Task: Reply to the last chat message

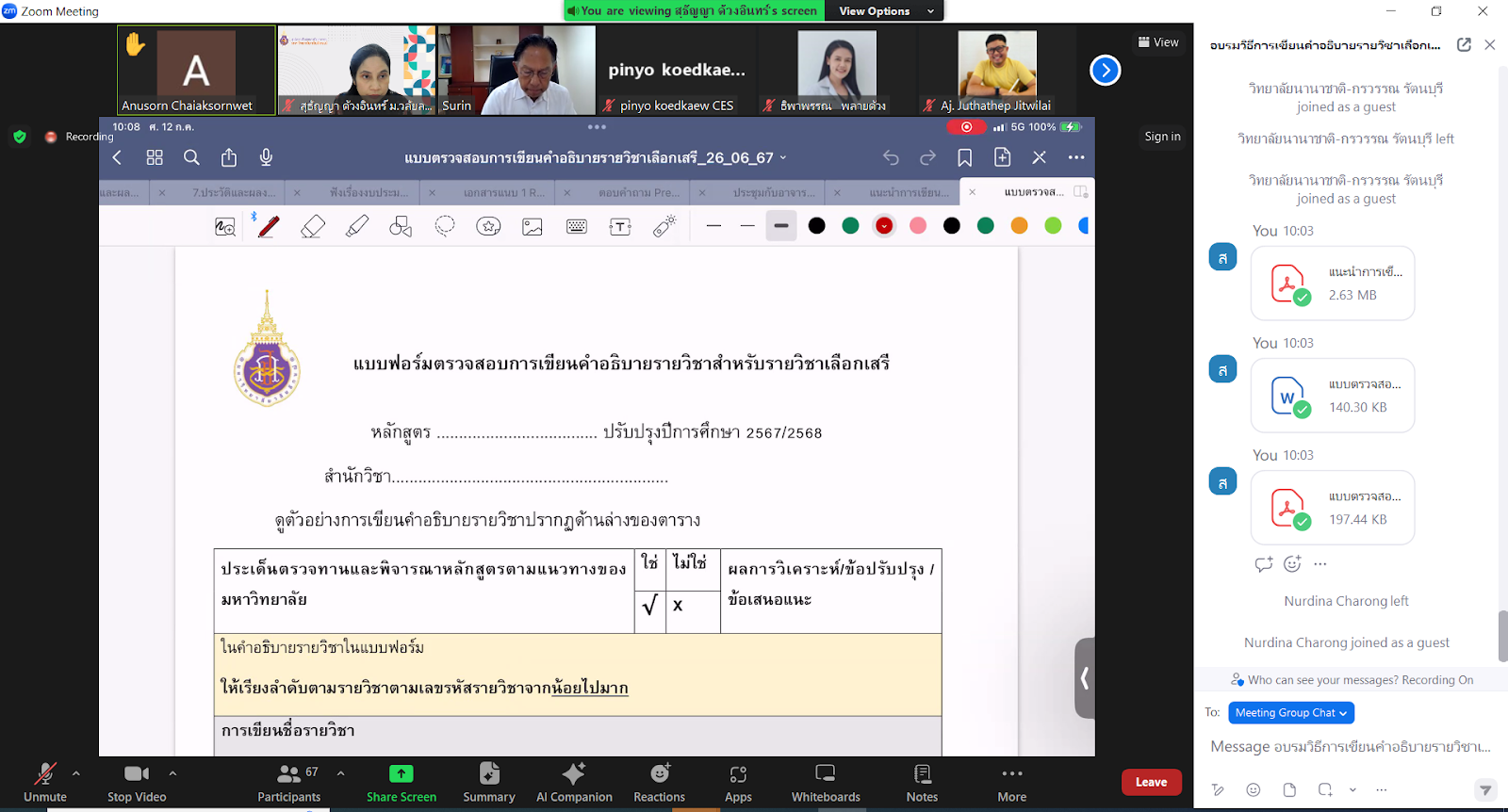Action: coord(1264,563)
